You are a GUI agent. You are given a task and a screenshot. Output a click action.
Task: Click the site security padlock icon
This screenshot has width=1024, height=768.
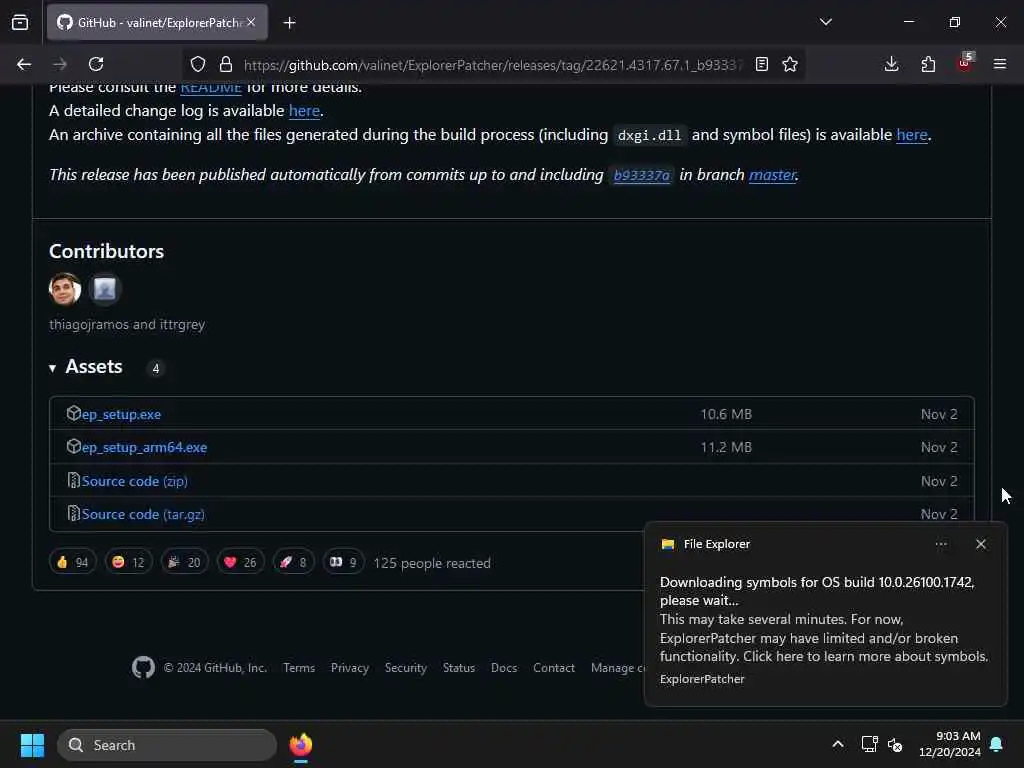226,64
